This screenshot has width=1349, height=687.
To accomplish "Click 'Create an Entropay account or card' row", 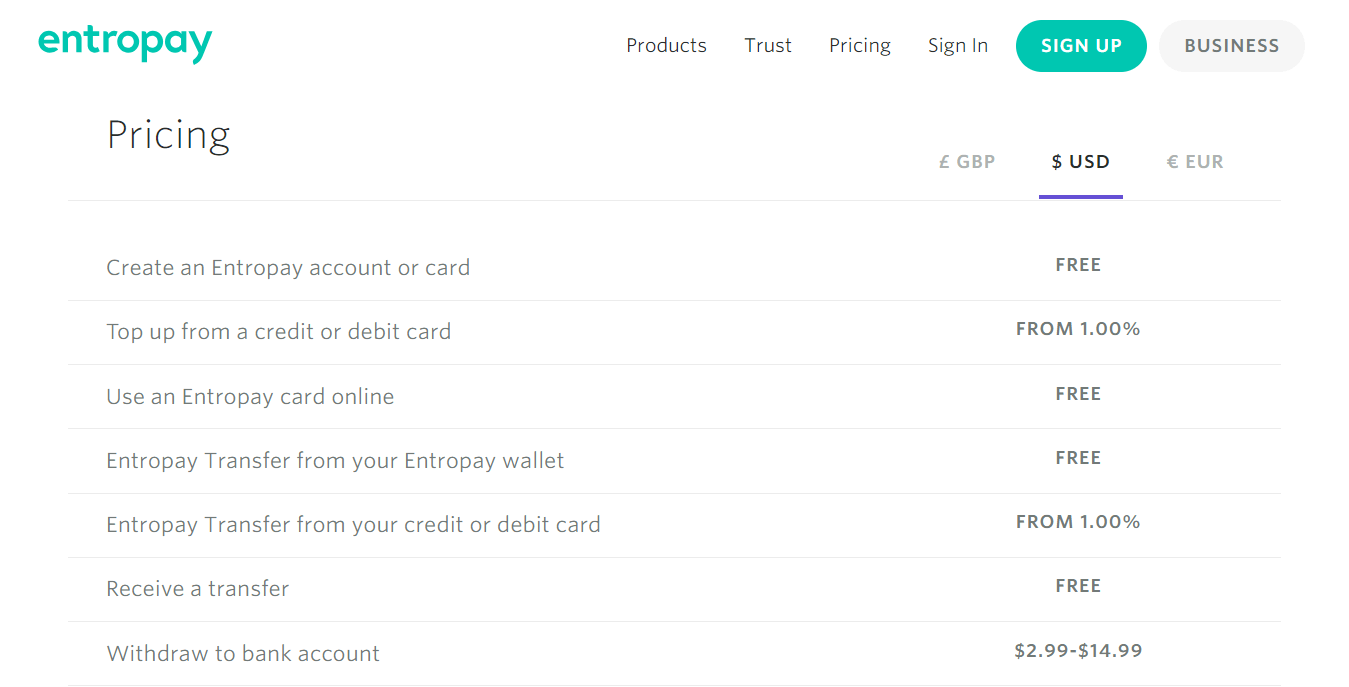I will tap(674, 268).
